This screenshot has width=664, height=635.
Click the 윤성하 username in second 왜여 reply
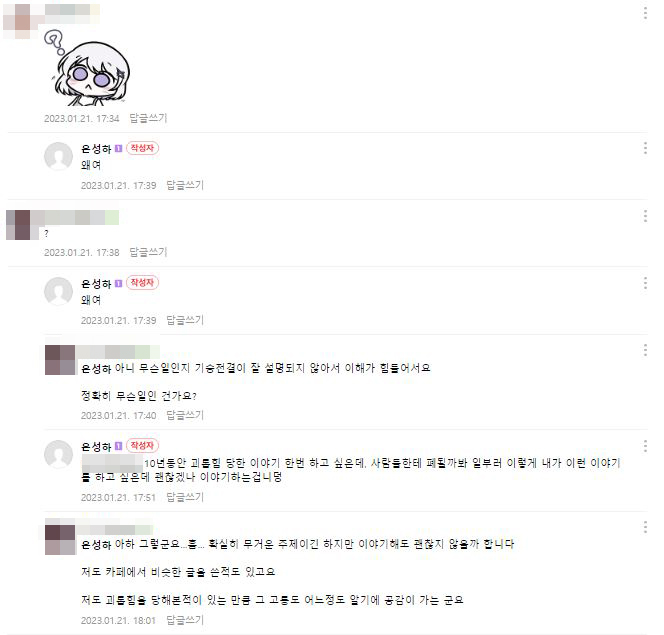[96, 284]
